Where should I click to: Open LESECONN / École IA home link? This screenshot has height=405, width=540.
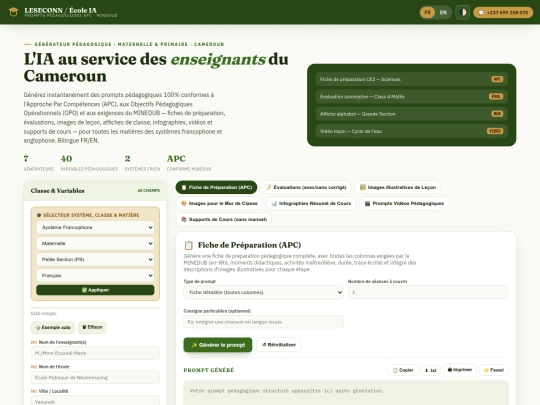tap(61, 10)
